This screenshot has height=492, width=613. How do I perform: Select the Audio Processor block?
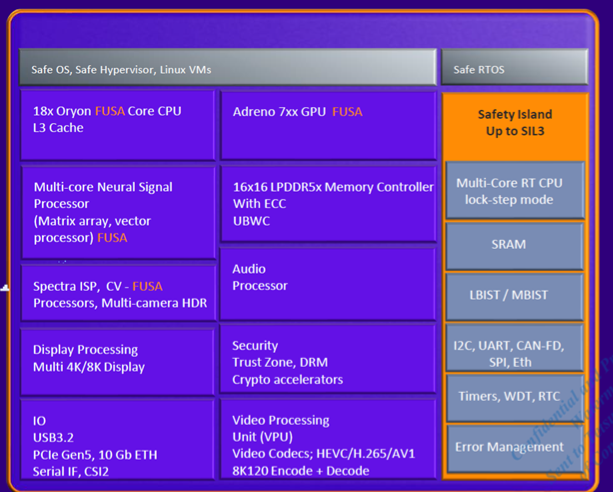point(328,284)
